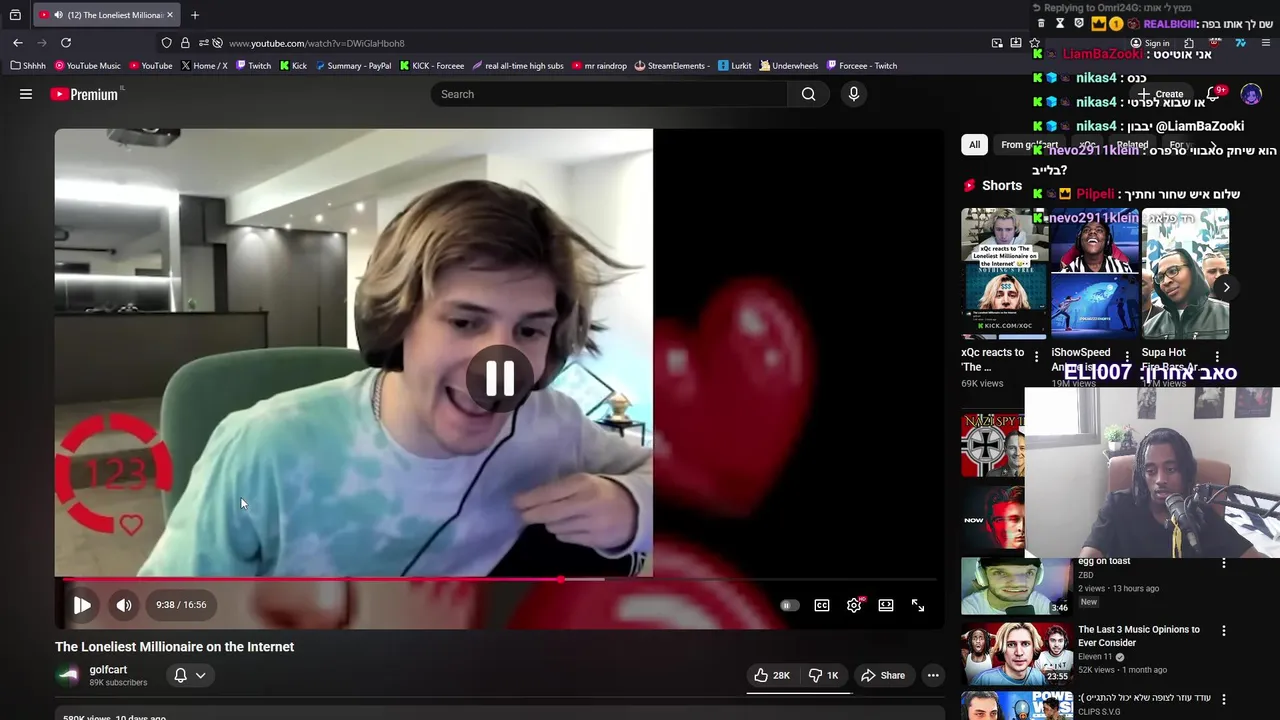
Task: Open mr raindrop bookmark
Action: click(x=599, y=66)
